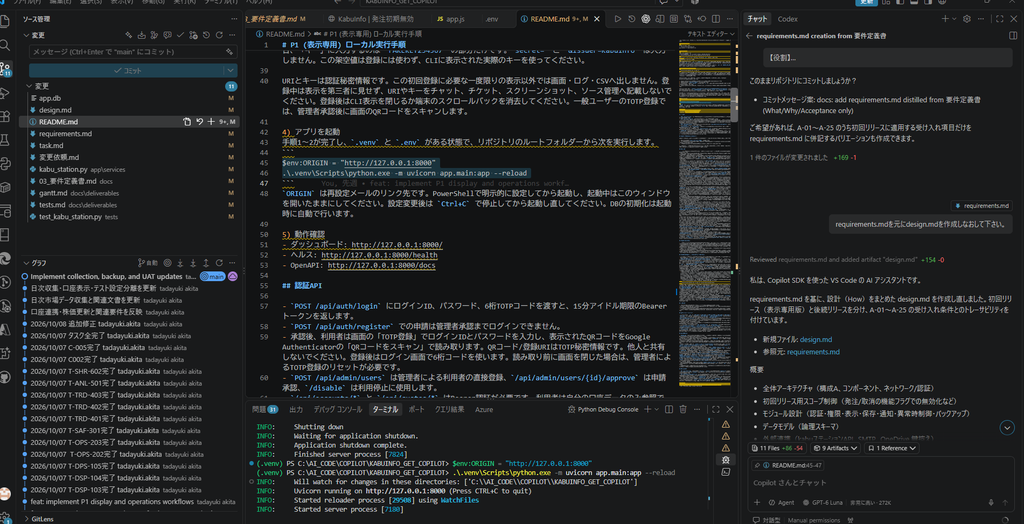Click the plus attach icon in chat input
This screenshot has height=524, width=1024.
pyautogui.click(x=757, y=502)
